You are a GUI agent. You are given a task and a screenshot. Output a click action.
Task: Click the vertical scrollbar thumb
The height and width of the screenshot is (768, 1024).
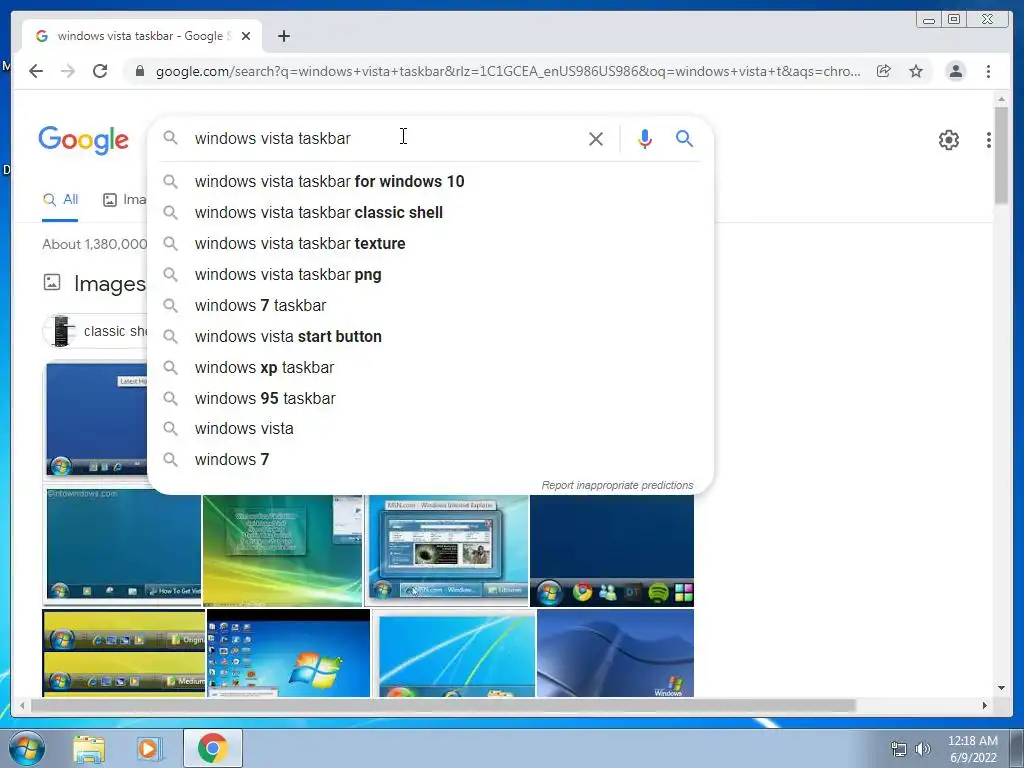(1001, 155)
